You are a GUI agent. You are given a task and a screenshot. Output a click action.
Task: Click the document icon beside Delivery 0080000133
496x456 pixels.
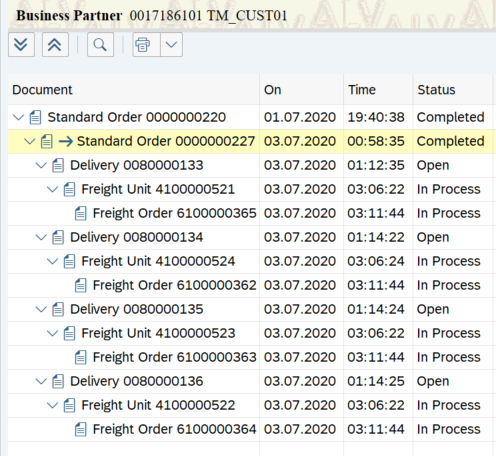pos(58,165)
